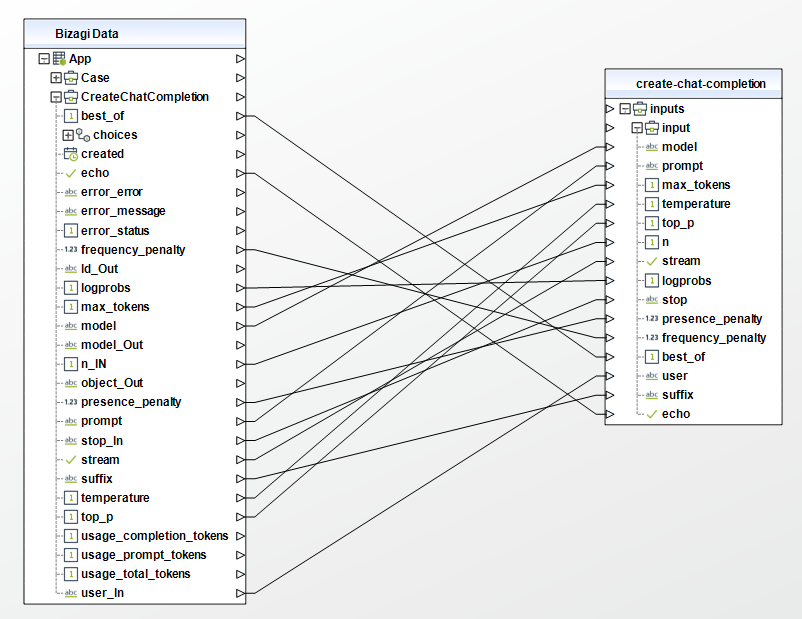Viewport: 802px width, 619px height.
Task: Select "frequency_penalty" in the create-chat-completion panel
Action: pos(714,338)
